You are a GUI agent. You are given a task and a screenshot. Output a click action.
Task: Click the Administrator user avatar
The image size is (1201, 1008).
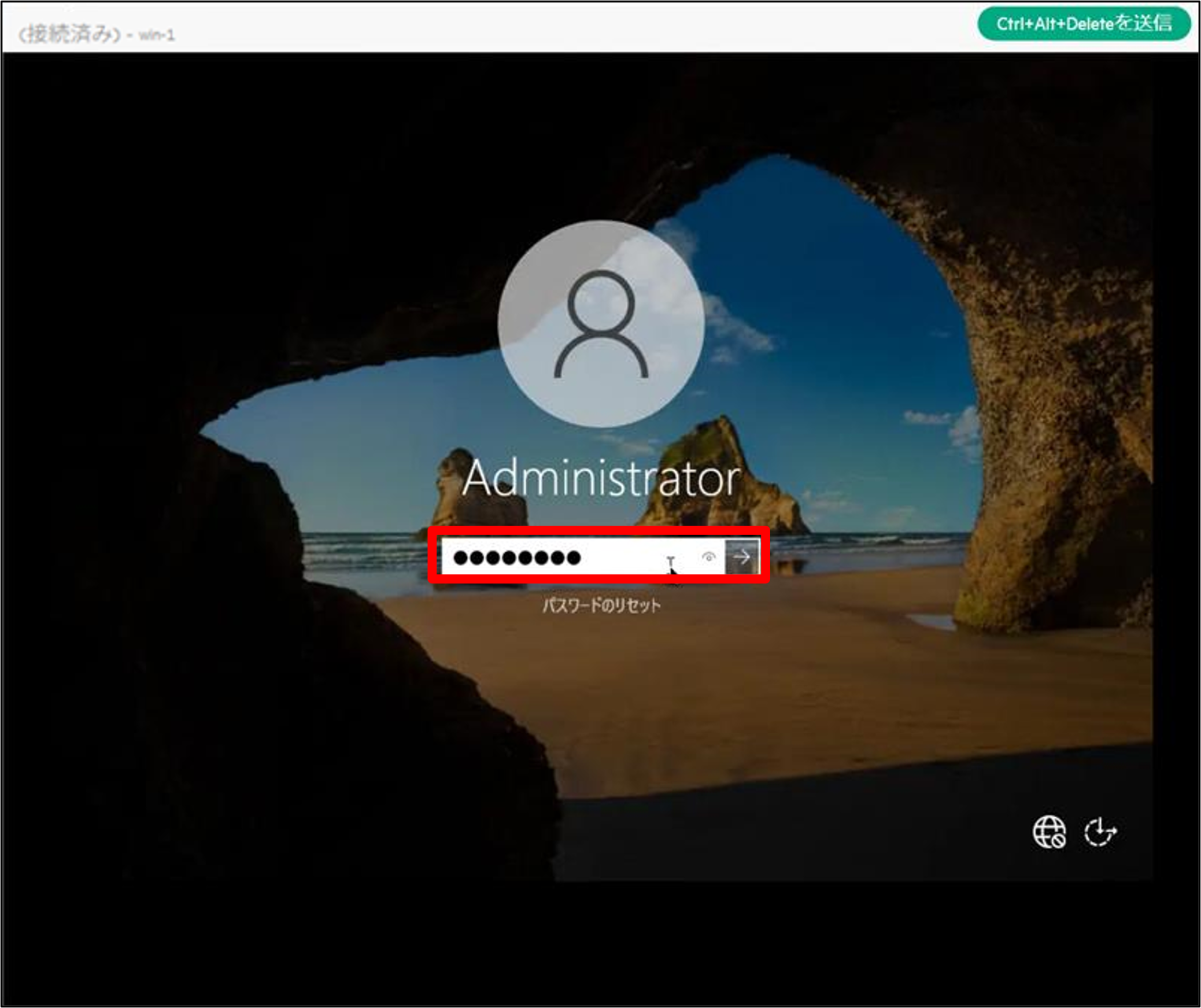pos(601,324)
